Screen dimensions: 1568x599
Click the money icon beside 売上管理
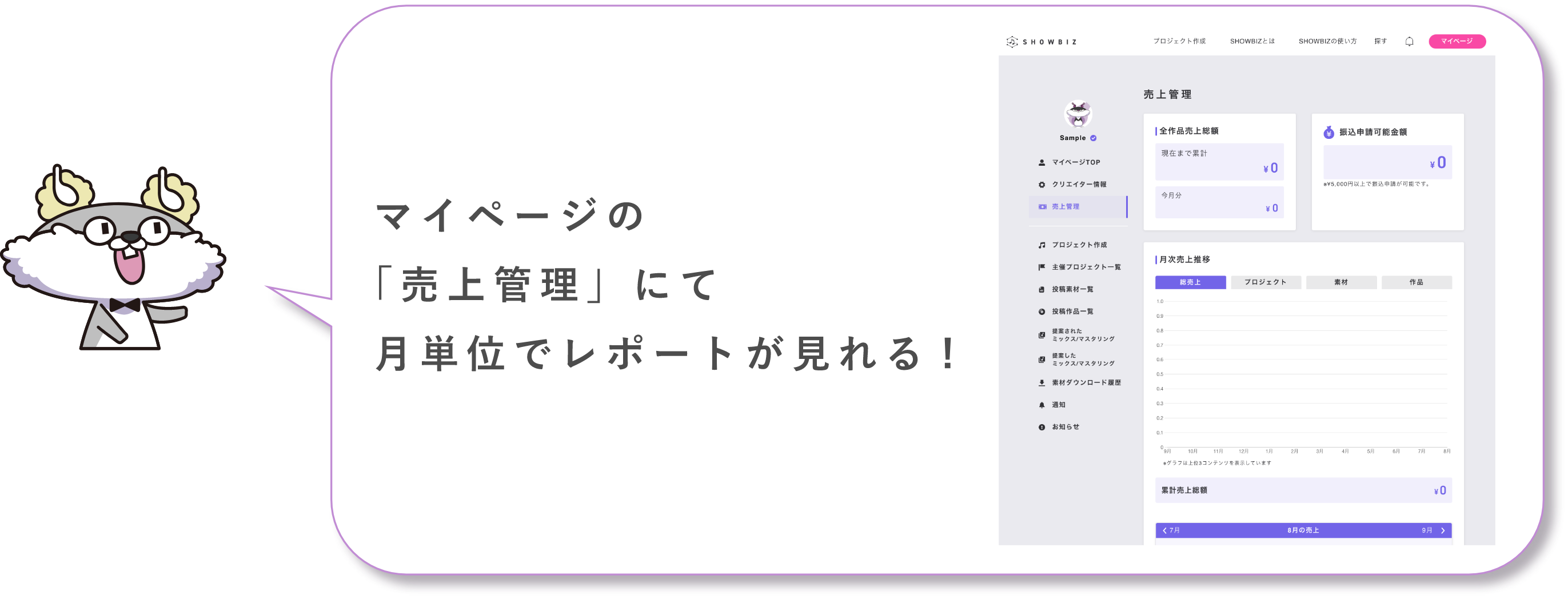coord(1042,206)
